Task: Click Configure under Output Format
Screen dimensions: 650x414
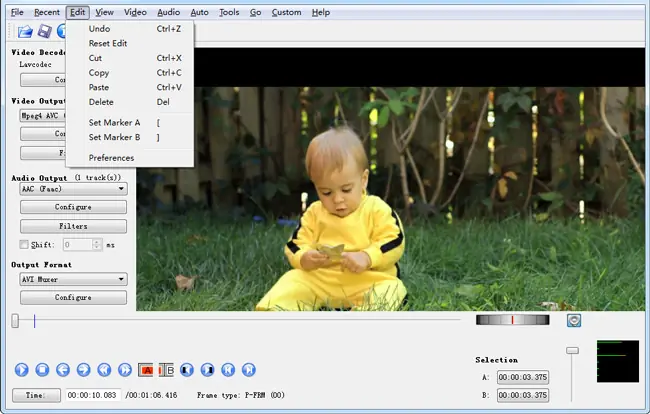Action: tap(73, 298)
